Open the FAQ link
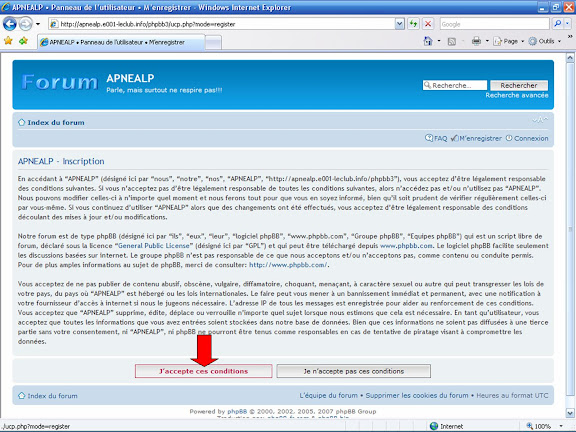The height and width of the screenshot is (432, 576). (436, 138)
